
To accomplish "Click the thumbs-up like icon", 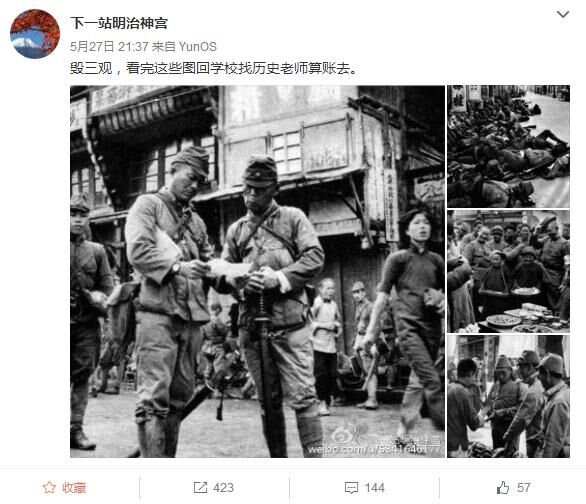I will pyautogui.click(x=503, y=488).
